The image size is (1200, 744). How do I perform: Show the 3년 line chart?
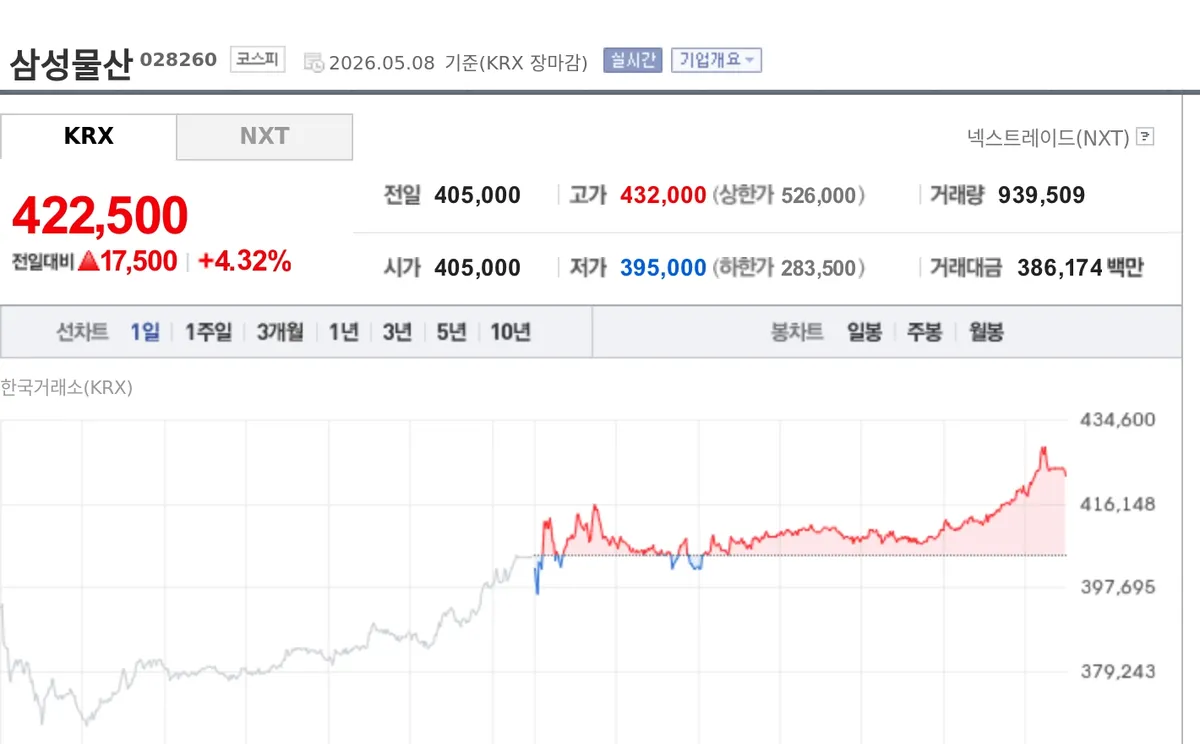[x=397, y=333]
